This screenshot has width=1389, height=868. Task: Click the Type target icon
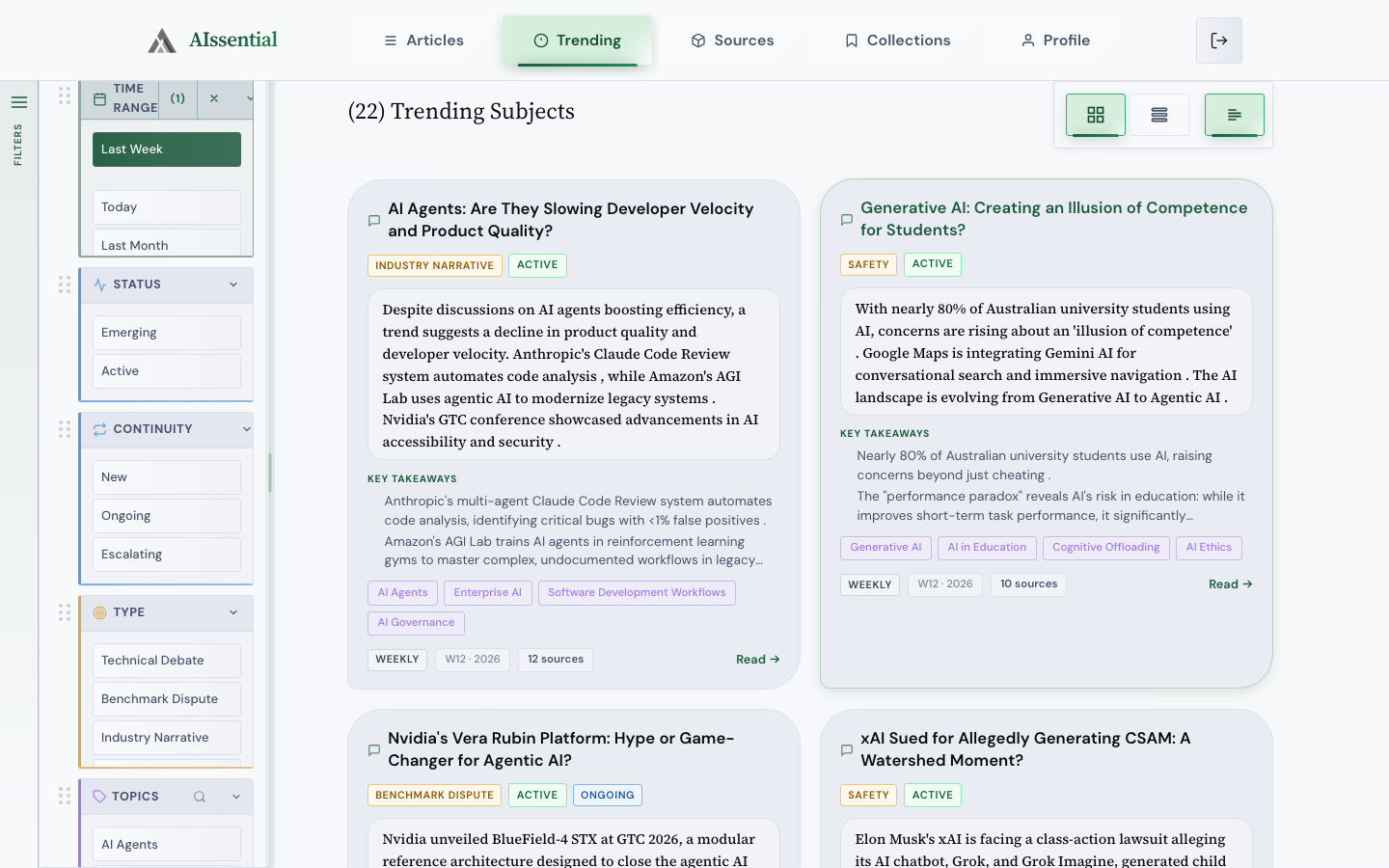click(99, 612)
